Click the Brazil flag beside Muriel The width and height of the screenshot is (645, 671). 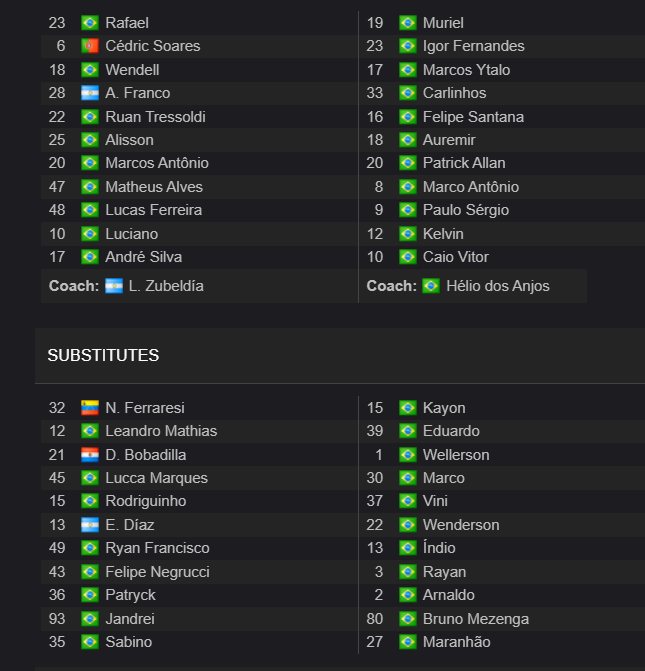pyautogui.click(x=408, y=23)
